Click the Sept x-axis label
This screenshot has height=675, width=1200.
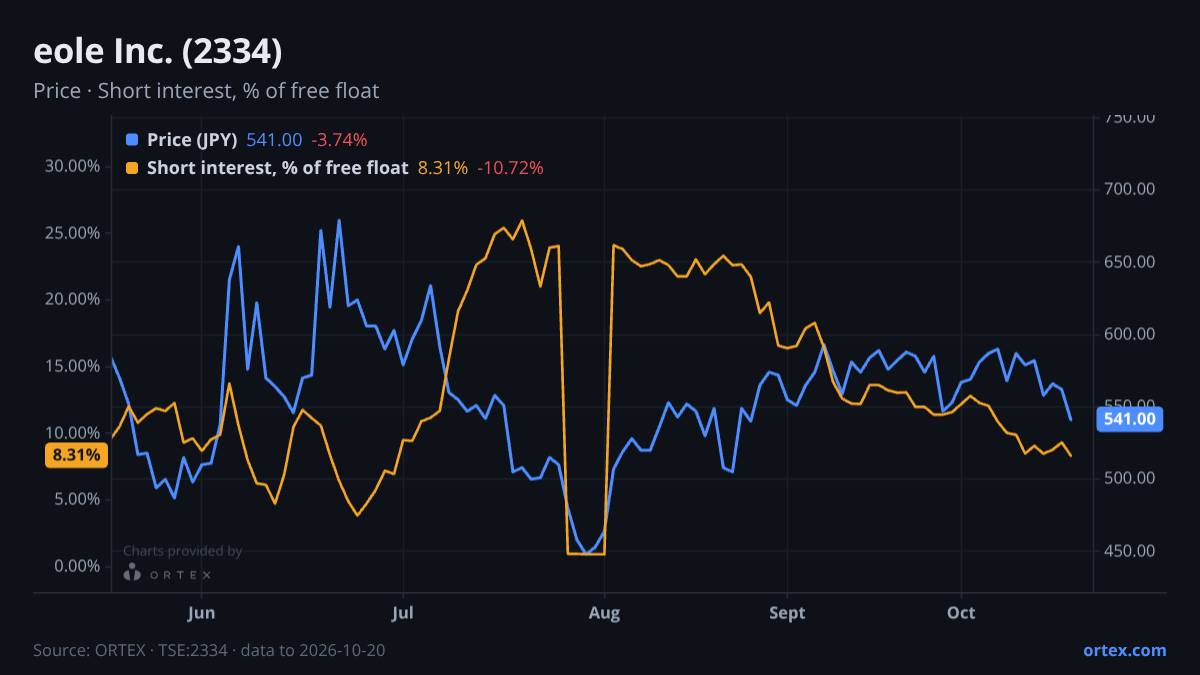pyautogui.click(x=788, y=612)
